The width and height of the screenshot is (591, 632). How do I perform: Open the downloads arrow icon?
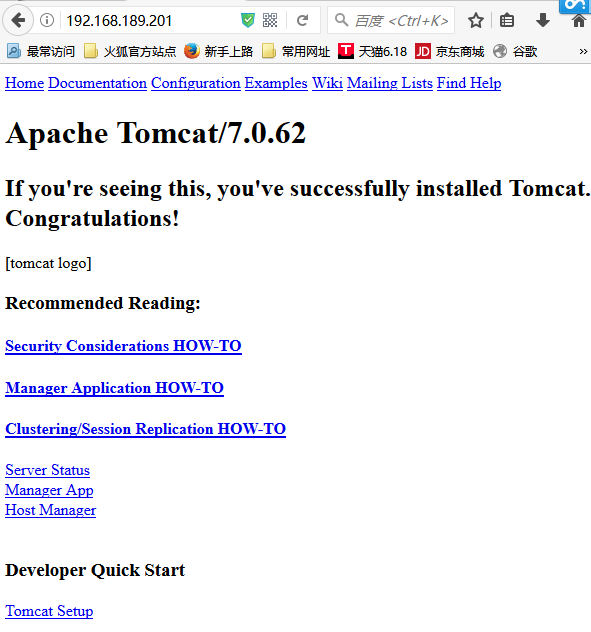pos(543,20)
